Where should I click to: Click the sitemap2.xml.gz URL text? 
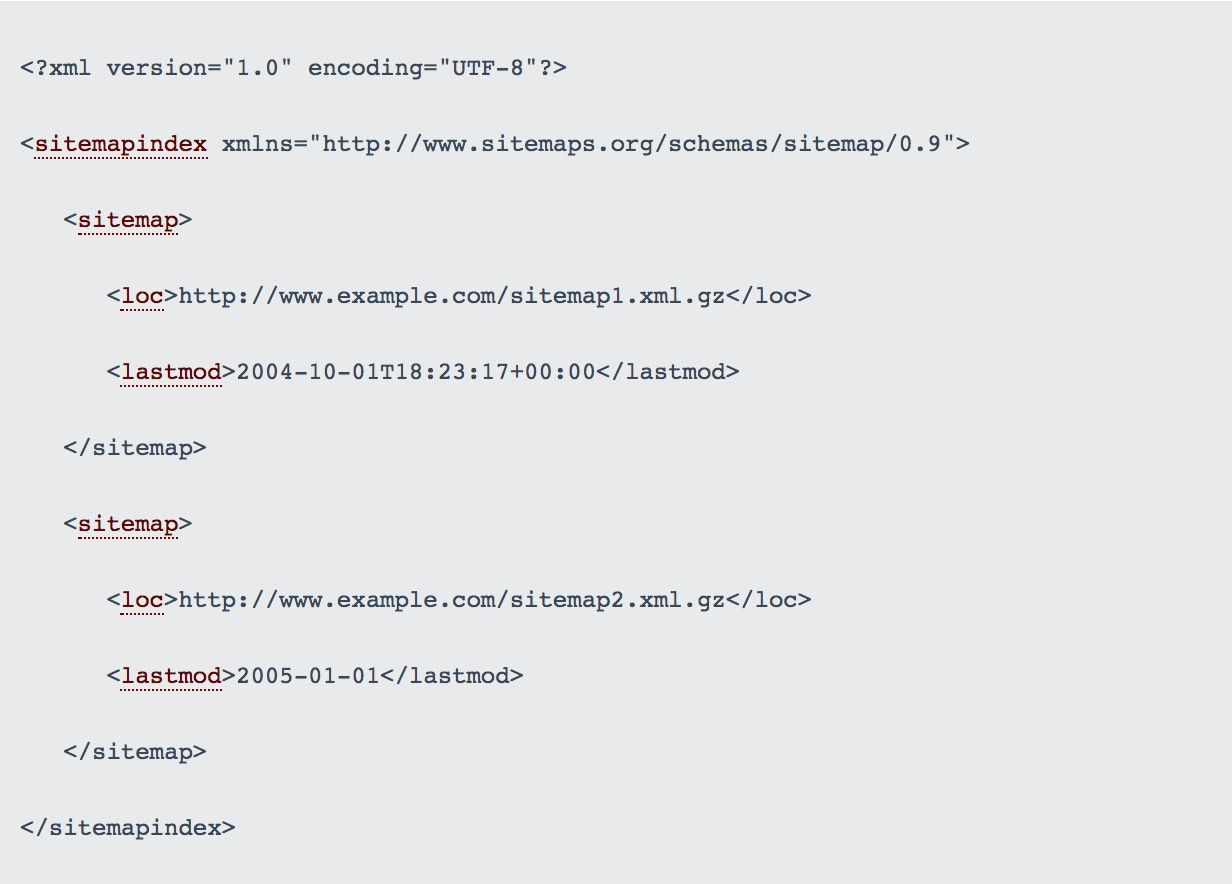tap(452, 600)
